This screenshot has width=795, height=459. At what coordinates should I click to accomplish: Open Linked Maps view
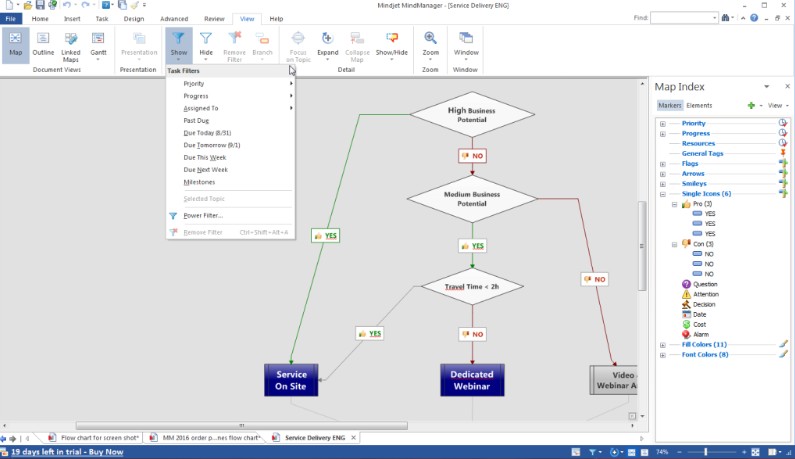pyautogui.click(x=71, y=43)
